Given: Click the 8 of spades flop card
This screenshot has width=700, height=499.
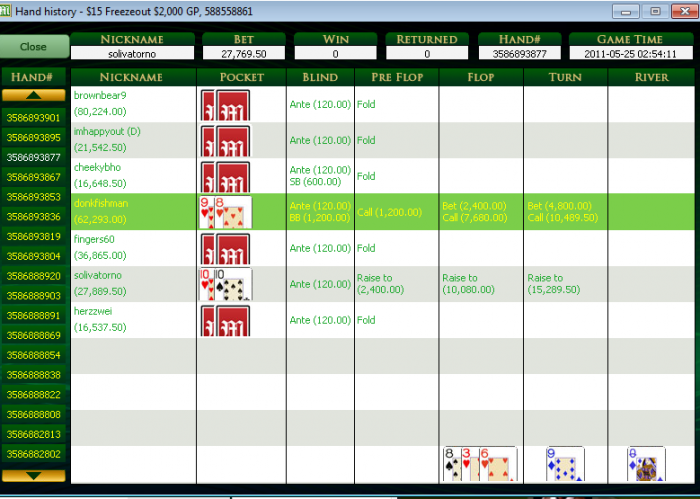Looking at the screenshot, I should click(451, 464).
